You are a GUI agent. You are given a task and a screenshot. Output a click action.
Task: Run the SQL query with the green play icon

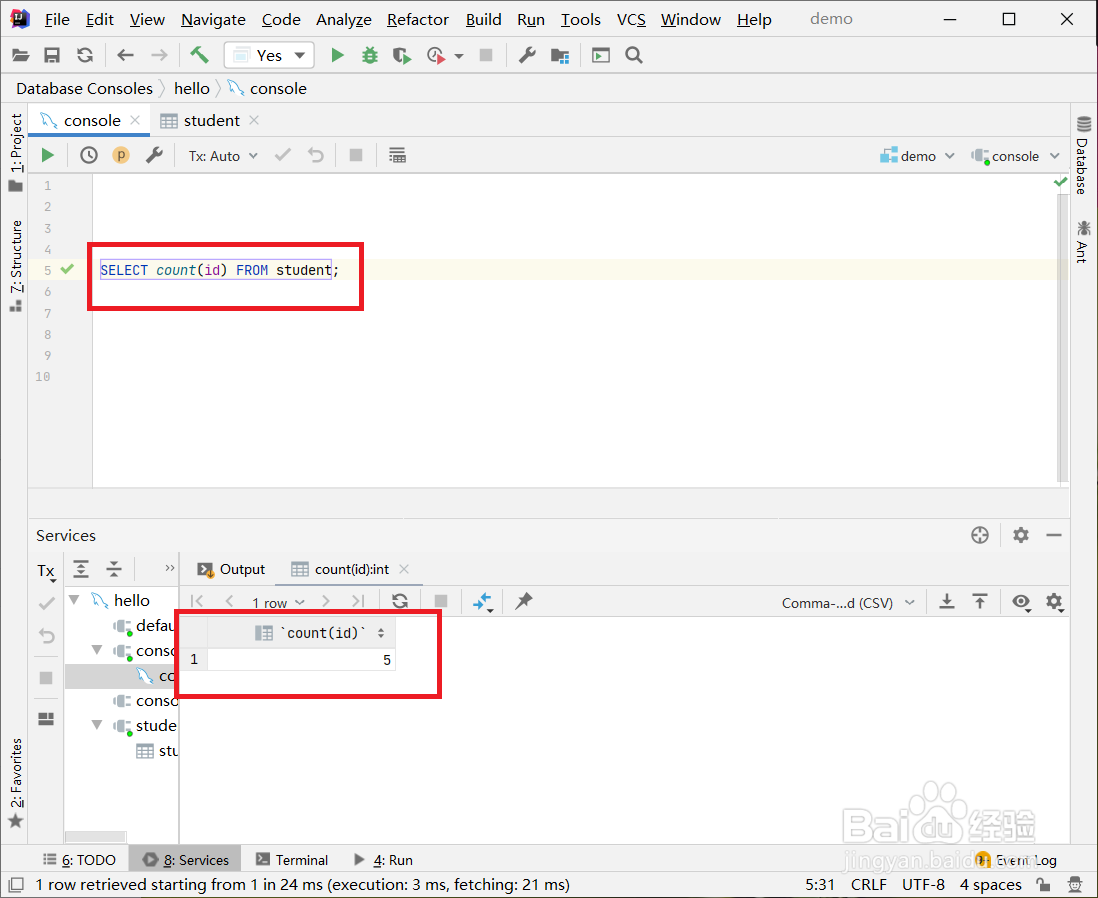[x=46, y=155]
